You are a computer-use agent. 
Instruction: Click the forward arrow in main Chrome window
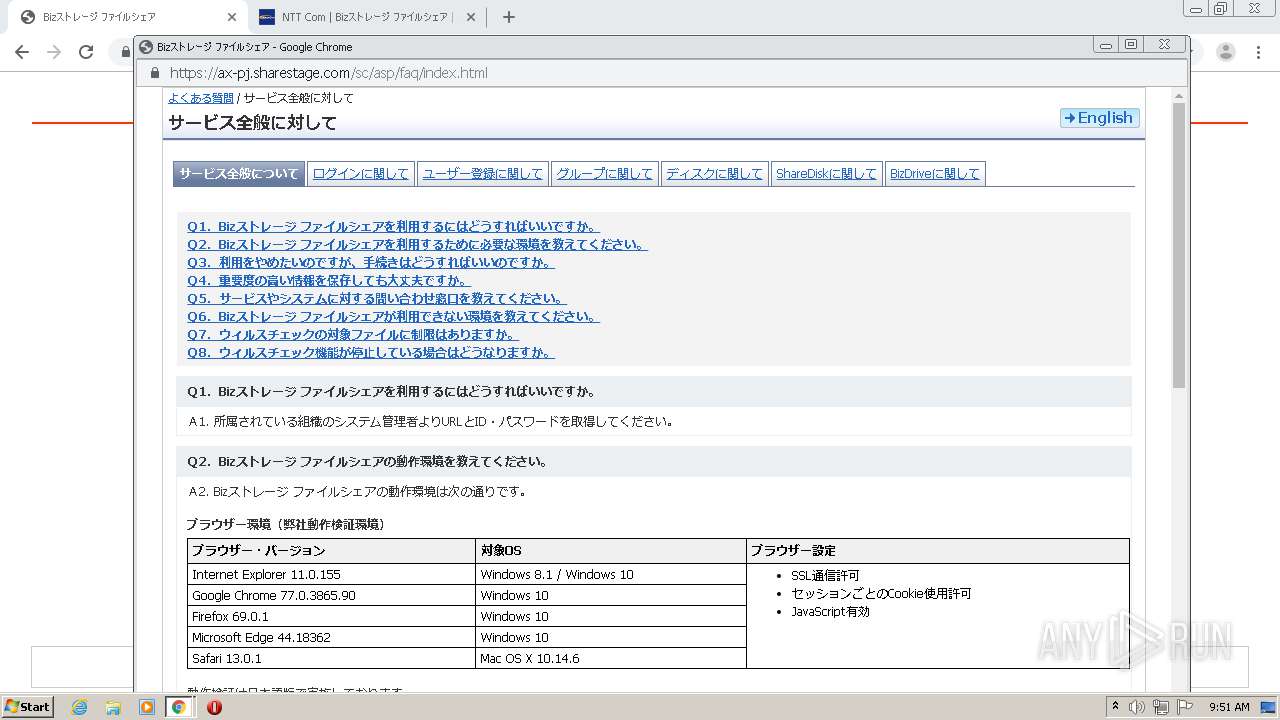coord(54,52)
